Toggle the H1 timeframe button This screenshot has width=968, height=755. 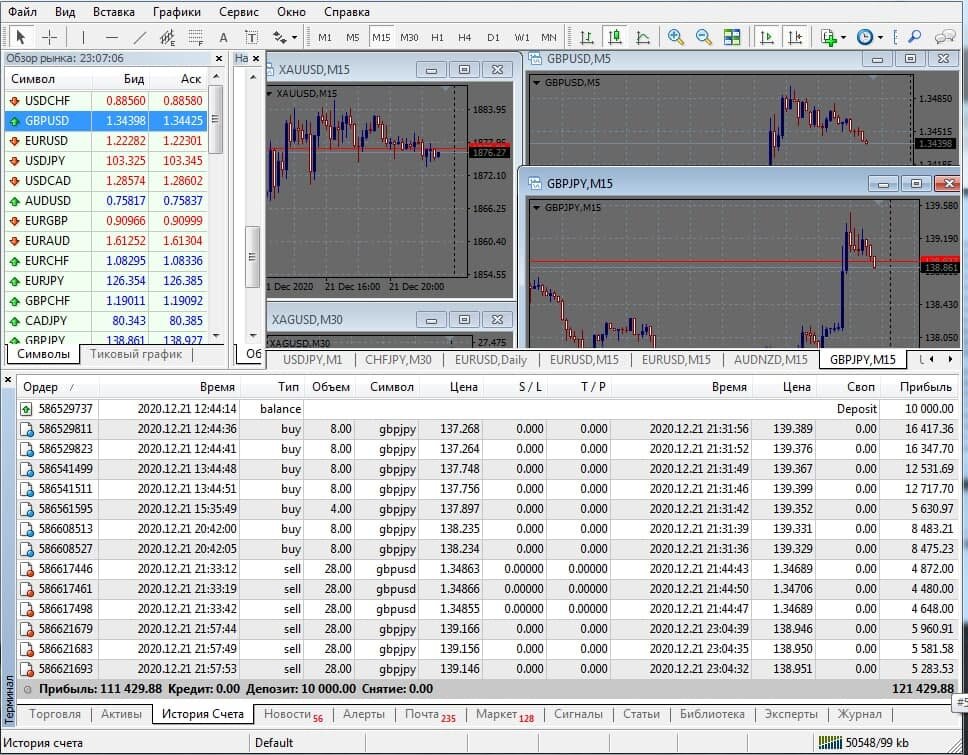pyautogui.click(x=437, y=37)
